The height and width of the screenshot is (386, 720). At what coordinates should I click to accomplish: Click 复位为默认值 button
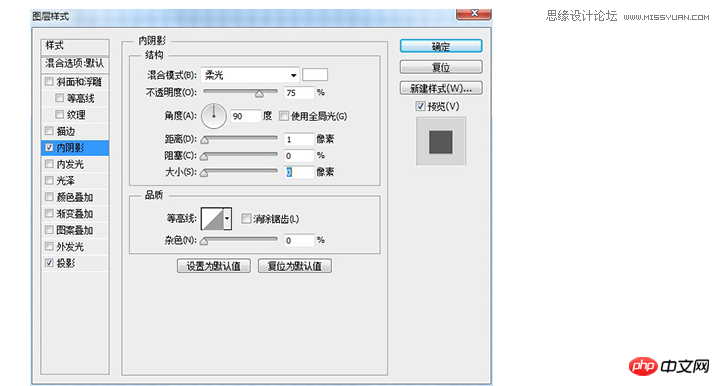(x=295, y=266)
